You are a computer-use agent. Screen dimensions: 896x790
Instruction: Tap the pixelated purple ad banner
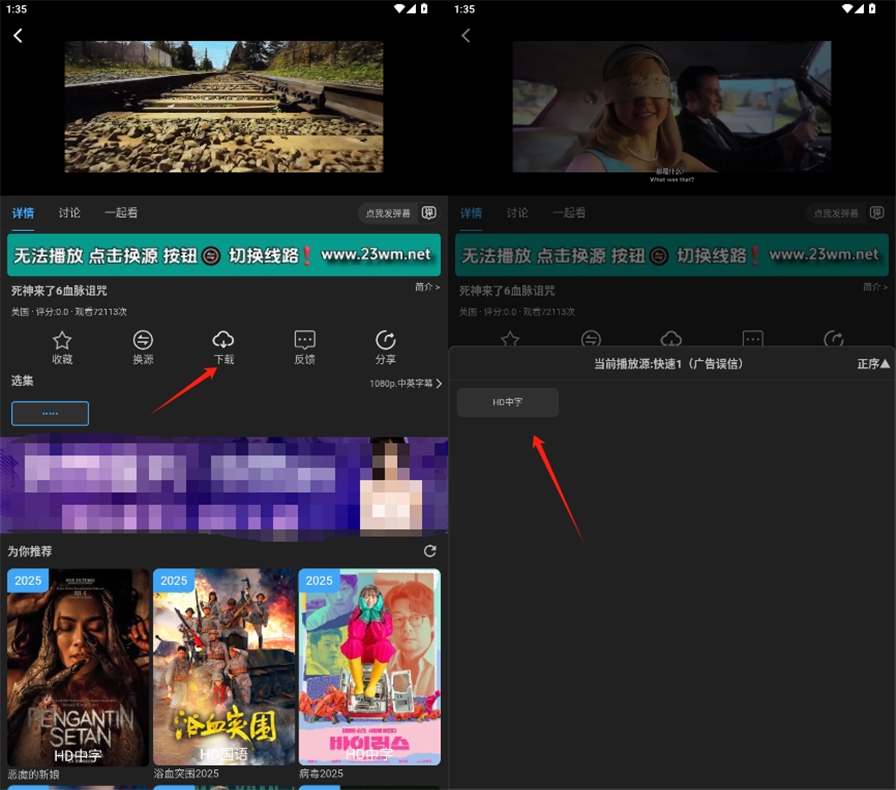[224, 487]
